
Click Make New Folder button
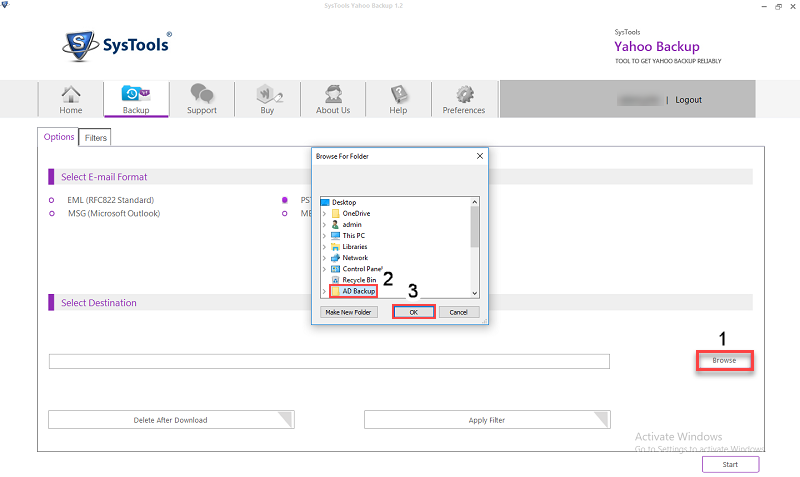(348, 312)
